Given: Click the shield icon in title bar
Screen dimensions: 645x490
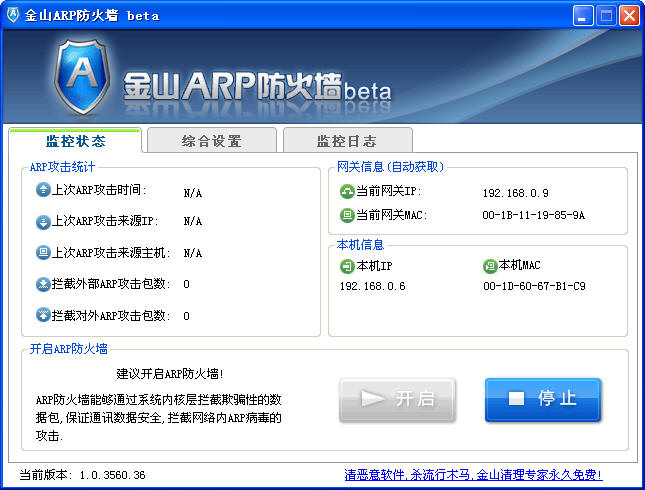Looking at the screenshot, I should [13, 15].
